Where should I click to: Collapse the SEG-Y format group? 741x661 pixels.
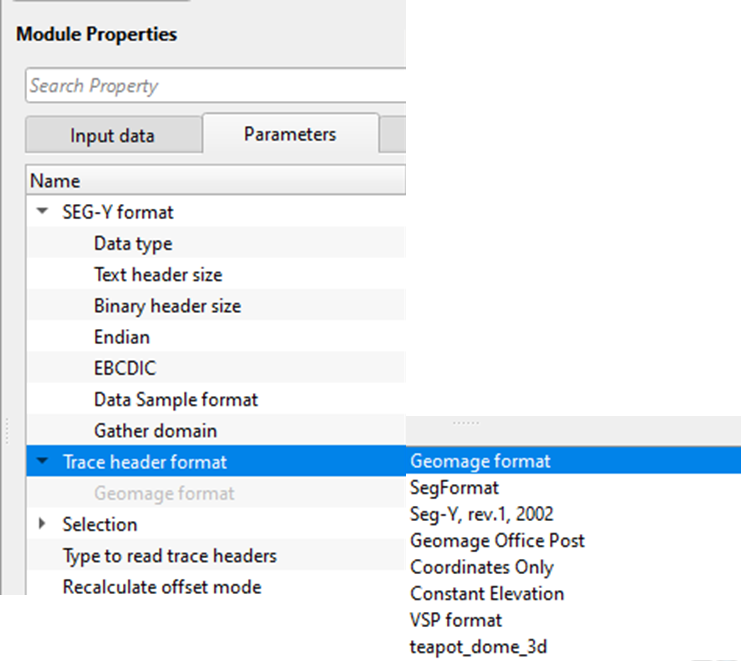pyautogui.click(x=42, y=212)
